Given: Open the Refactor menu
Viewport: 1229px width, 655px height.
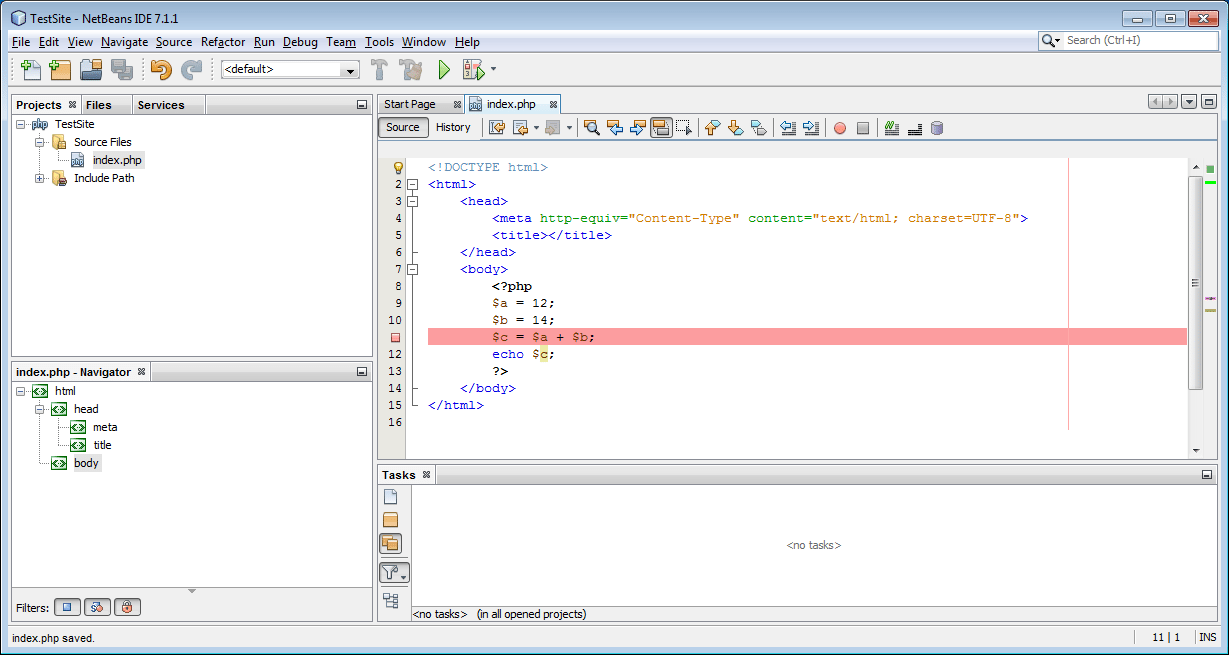Looking at the screenshot, I should click(223, 42).
